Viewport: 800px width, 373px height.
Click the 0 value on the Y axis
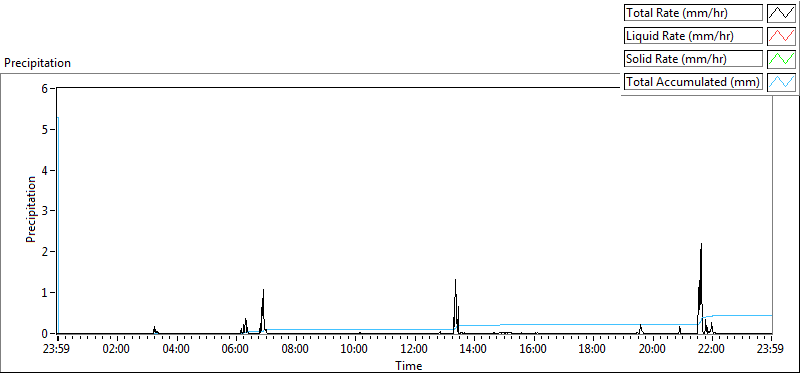(x=44, y=334)
